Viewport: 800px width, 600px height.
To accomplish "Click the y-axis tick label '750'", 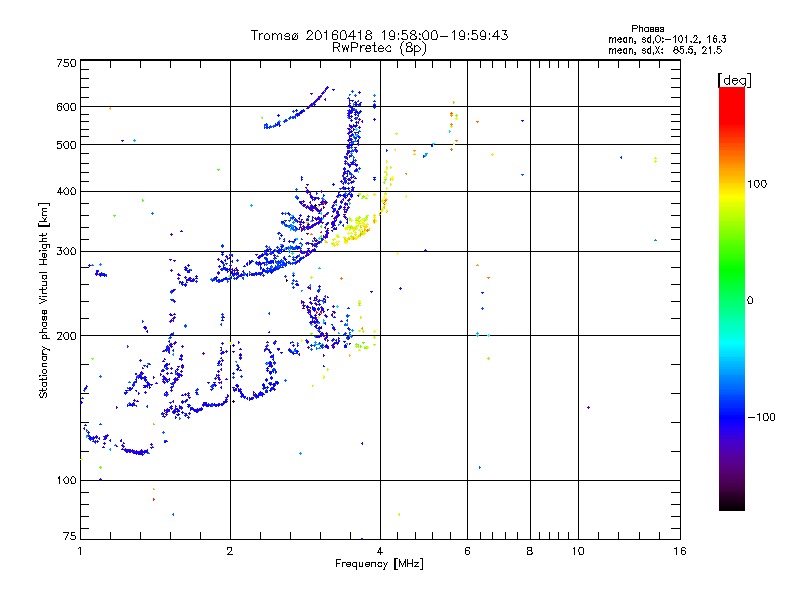I will [x=66, y=63].
